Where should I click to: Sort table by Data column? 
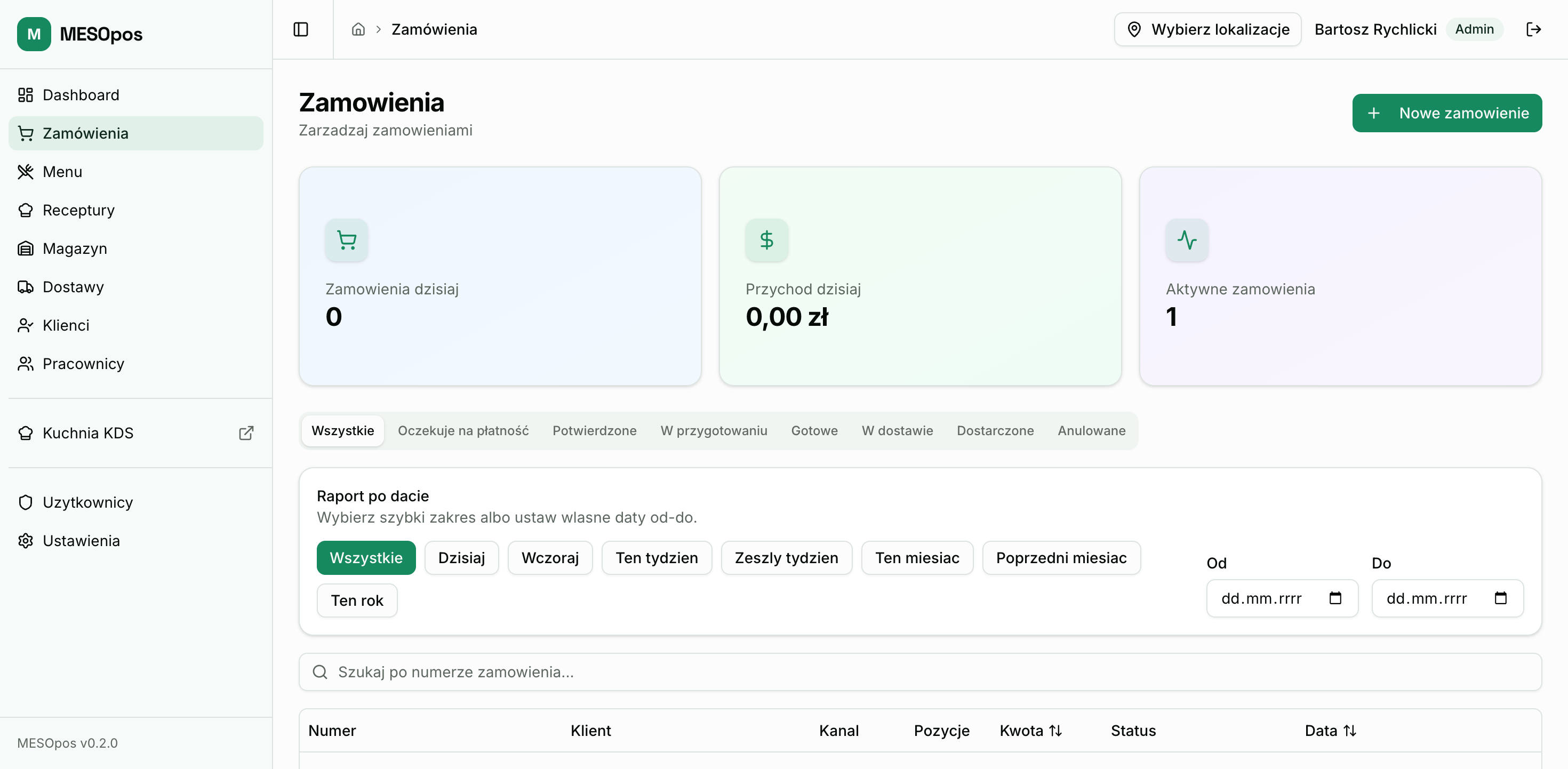point(1330,730)
